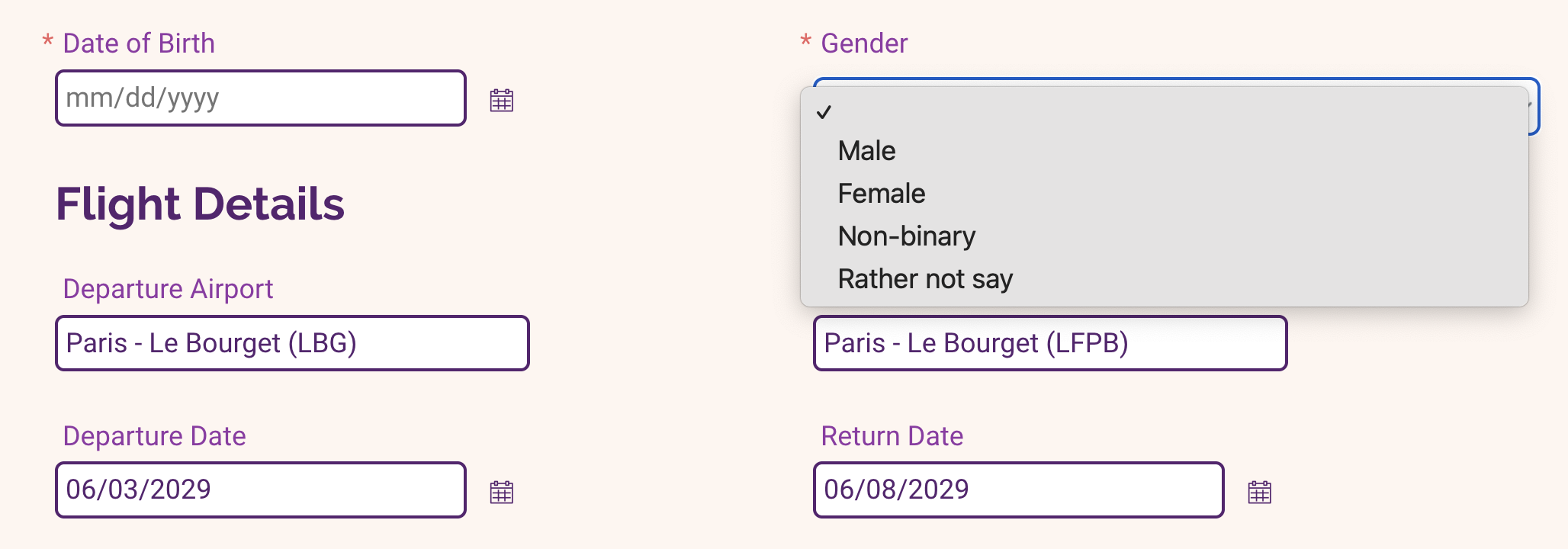Viewport: 1568px width, 549px height.
Task: Open the Return Date calendar icon
Action: click(1259, 492)
